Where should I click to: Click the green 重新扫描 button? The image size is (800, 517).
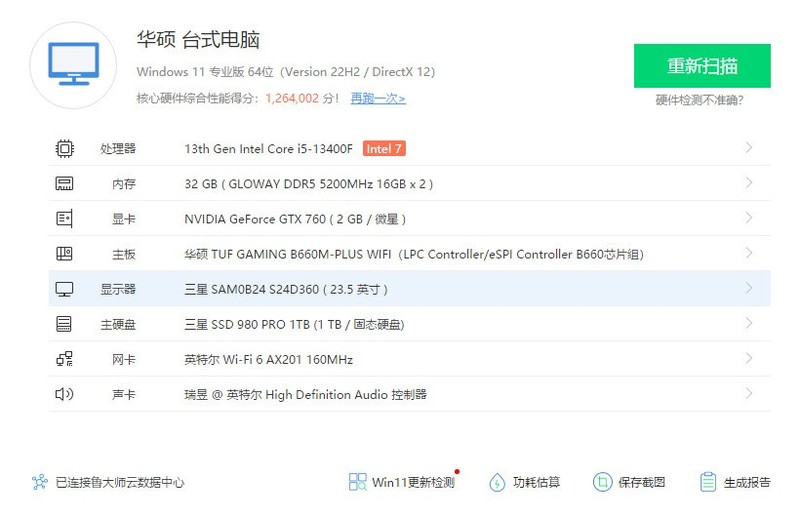click(x=702, y=66)
